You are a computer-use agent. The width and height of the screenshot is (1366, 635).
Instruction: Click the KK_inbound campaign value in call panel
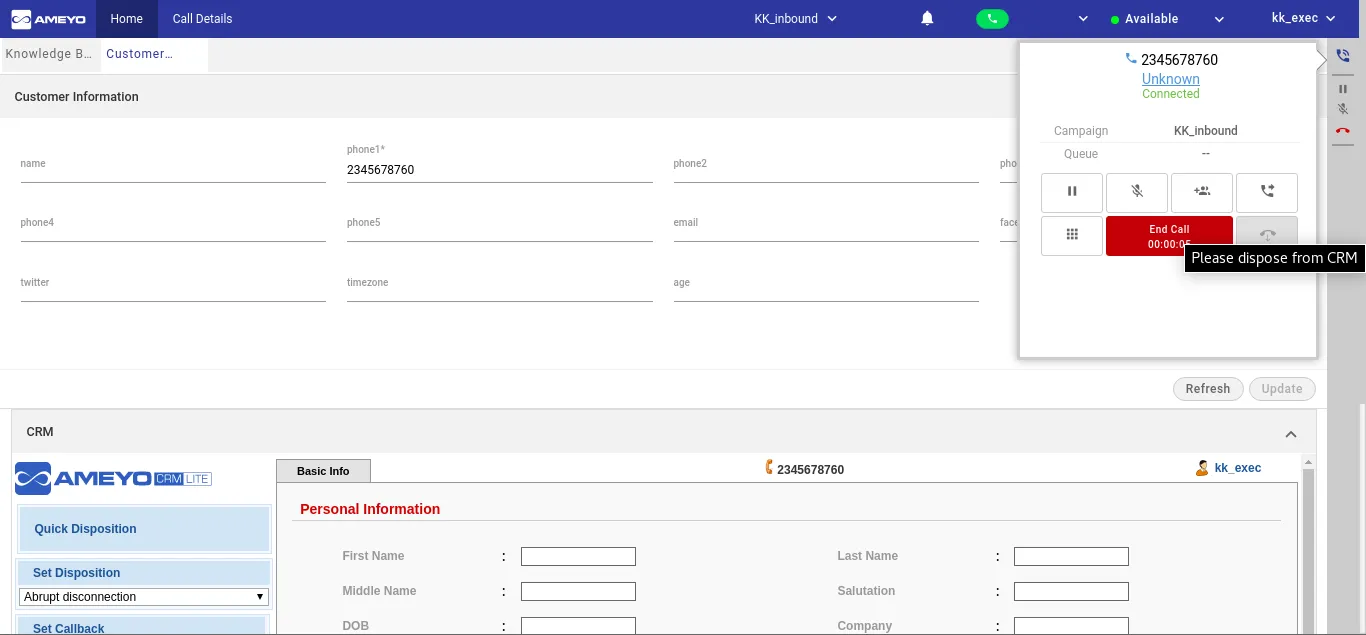pyautogui.click(x=1206, y=131)
